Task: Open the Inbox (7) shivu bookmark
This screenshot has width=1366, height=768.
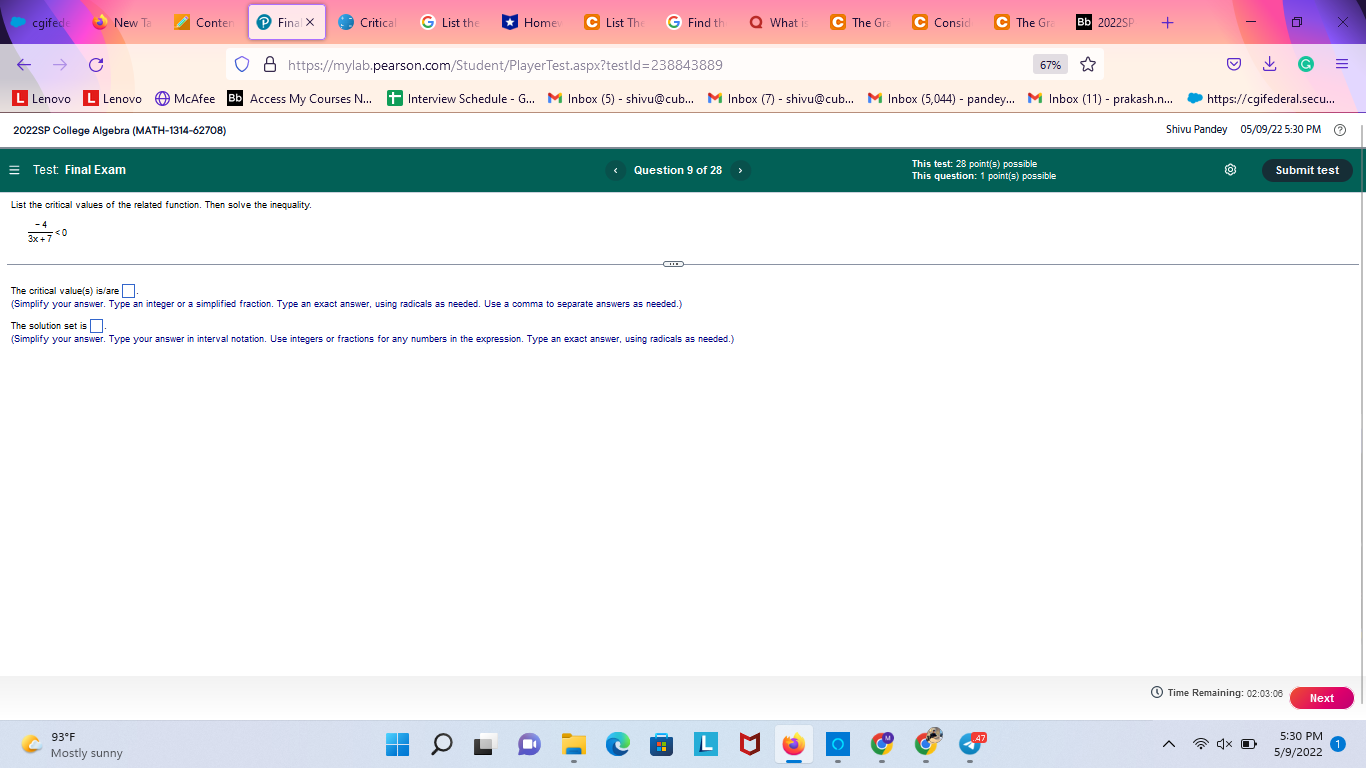Action: pos(781,99)
